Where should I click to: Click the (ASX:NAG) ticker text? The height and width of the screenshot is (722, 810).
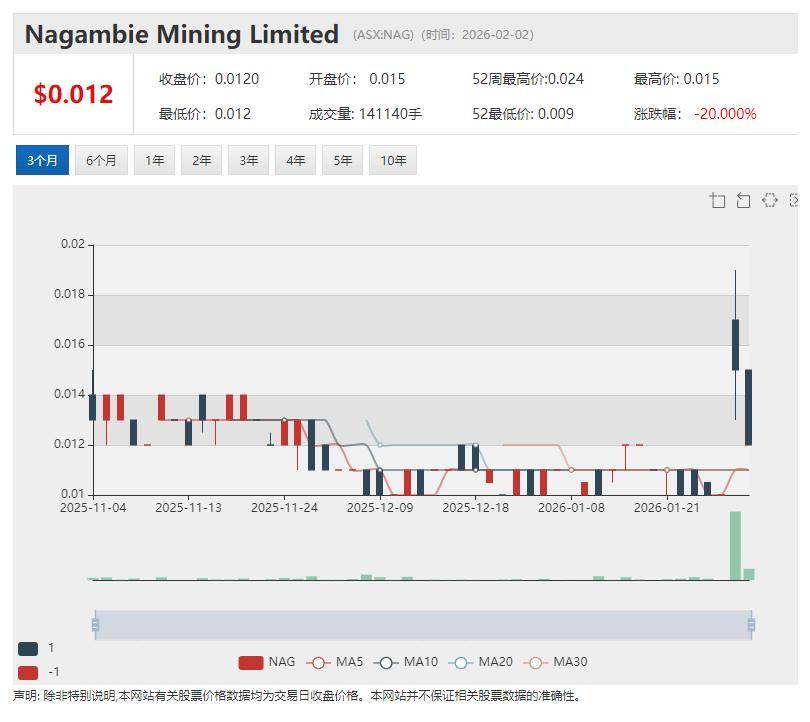pos(383,35)
